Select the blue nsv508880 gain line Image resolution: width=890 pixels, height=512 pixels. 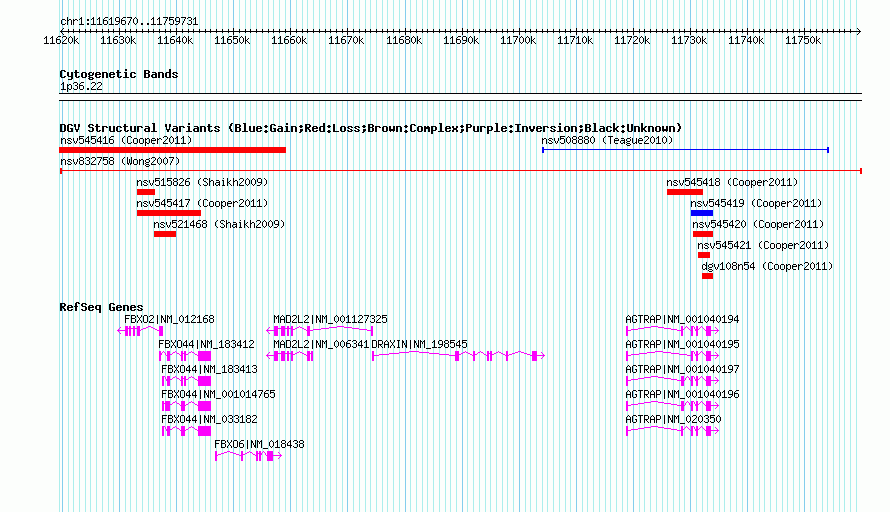(686, 150)
